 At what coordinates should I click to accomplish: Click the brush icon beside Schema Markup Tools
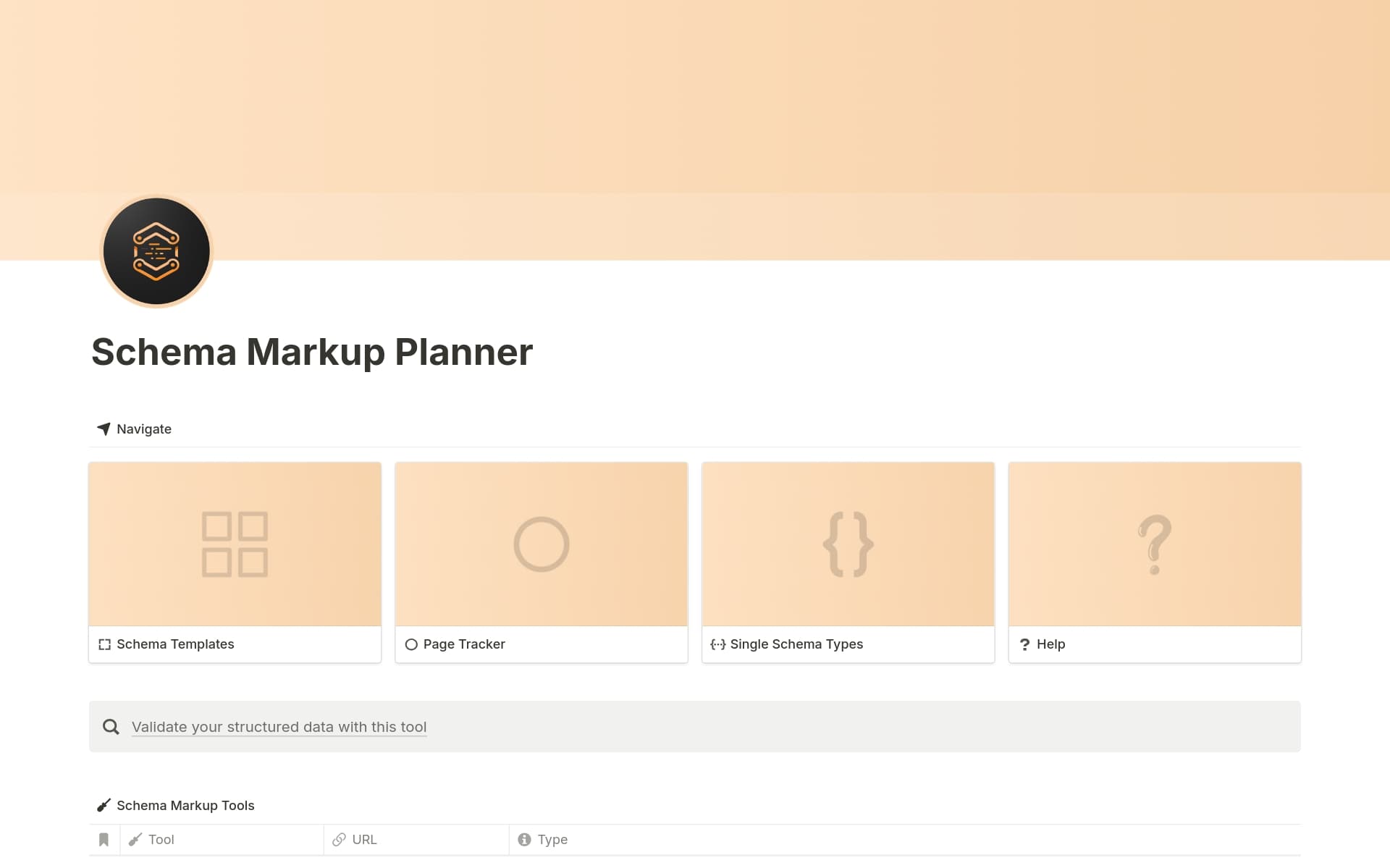(x=104, y=805)
